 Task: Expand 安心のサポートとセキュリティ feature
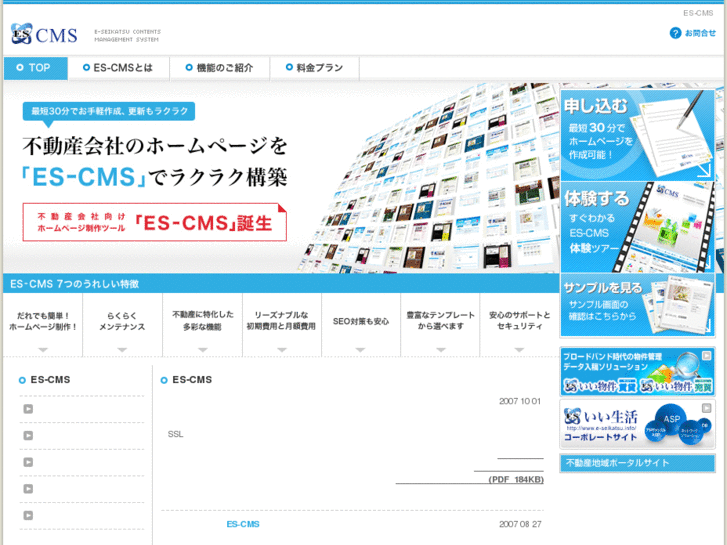coord(519,325)
